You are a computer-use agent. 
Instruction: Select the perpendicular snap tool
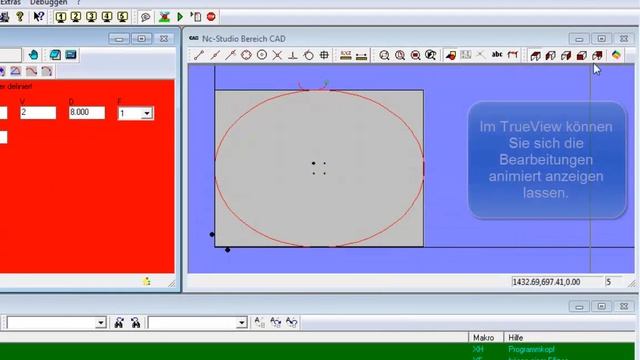(x=293, y=55)
